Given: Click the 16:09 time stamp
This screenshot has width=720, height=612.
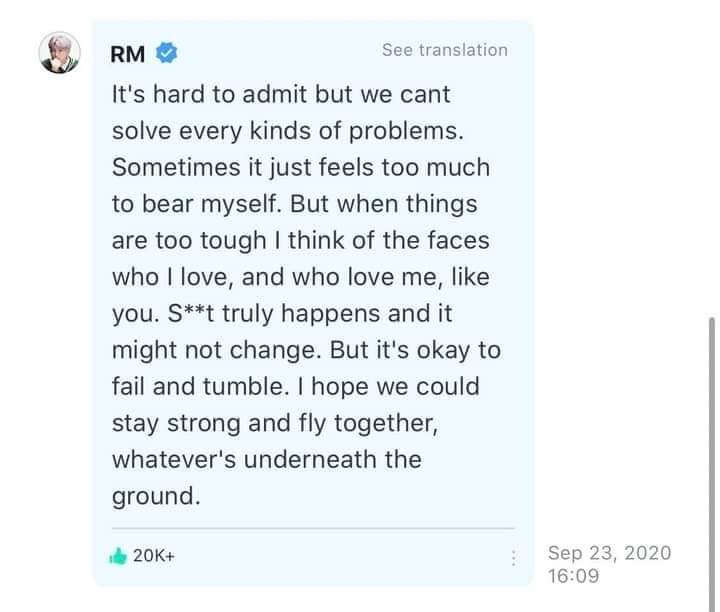Looking at the screenshot, I should tap(574, 576).
